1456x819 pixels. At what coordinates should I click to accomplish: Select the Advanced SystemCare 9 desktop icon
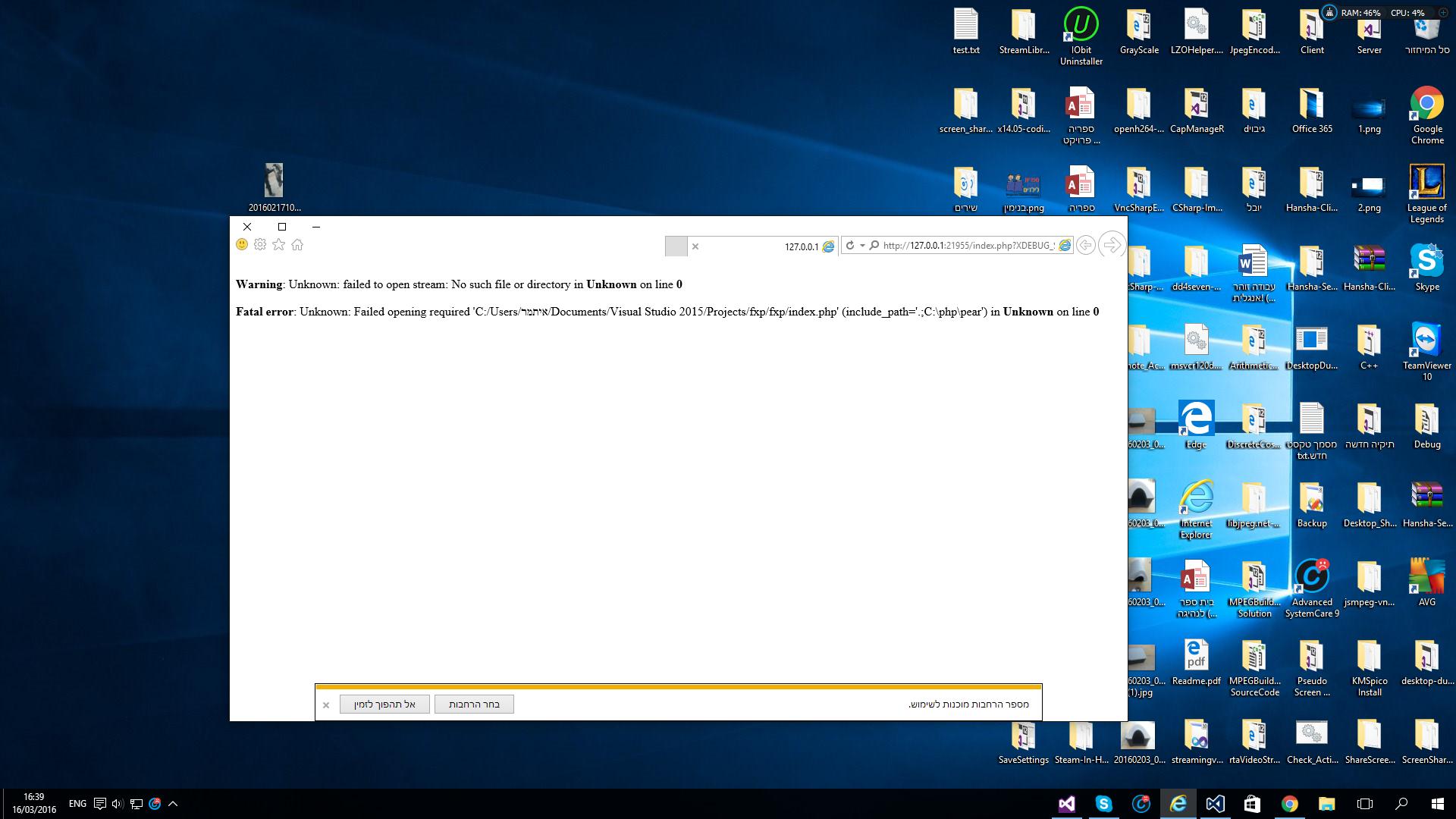coord(1312,589)
